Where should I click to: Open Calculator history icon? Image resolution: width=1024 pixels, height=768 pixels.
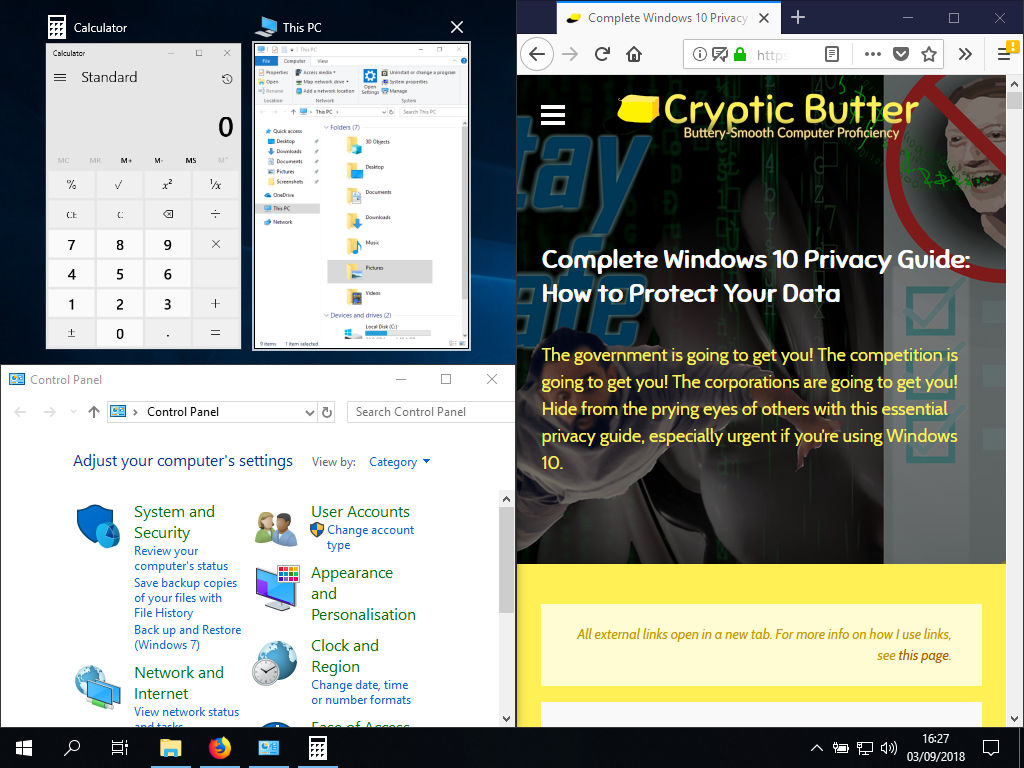pos(227,79)
